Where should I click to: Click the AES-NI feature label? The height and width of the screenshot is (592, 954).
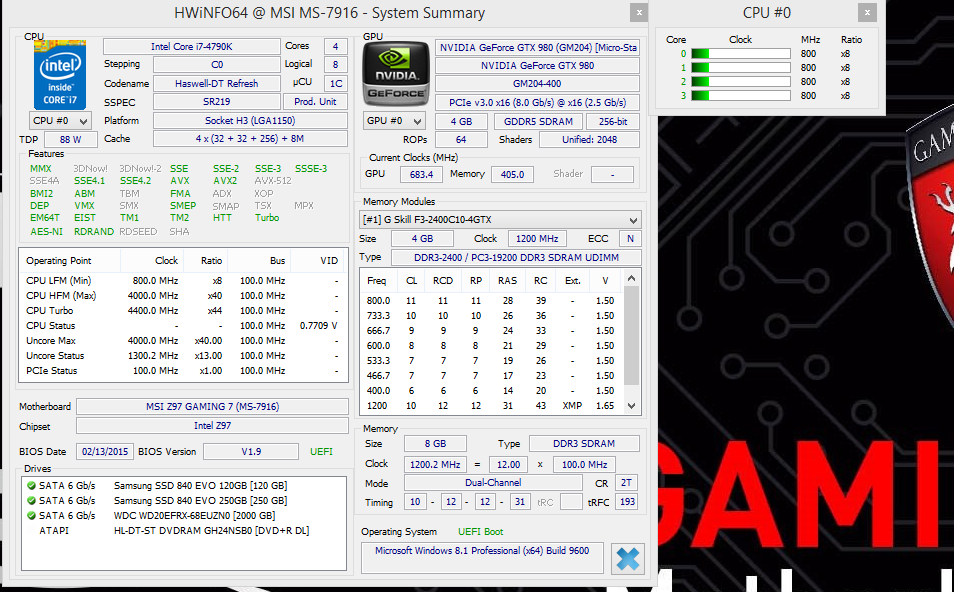pos(46,232)
